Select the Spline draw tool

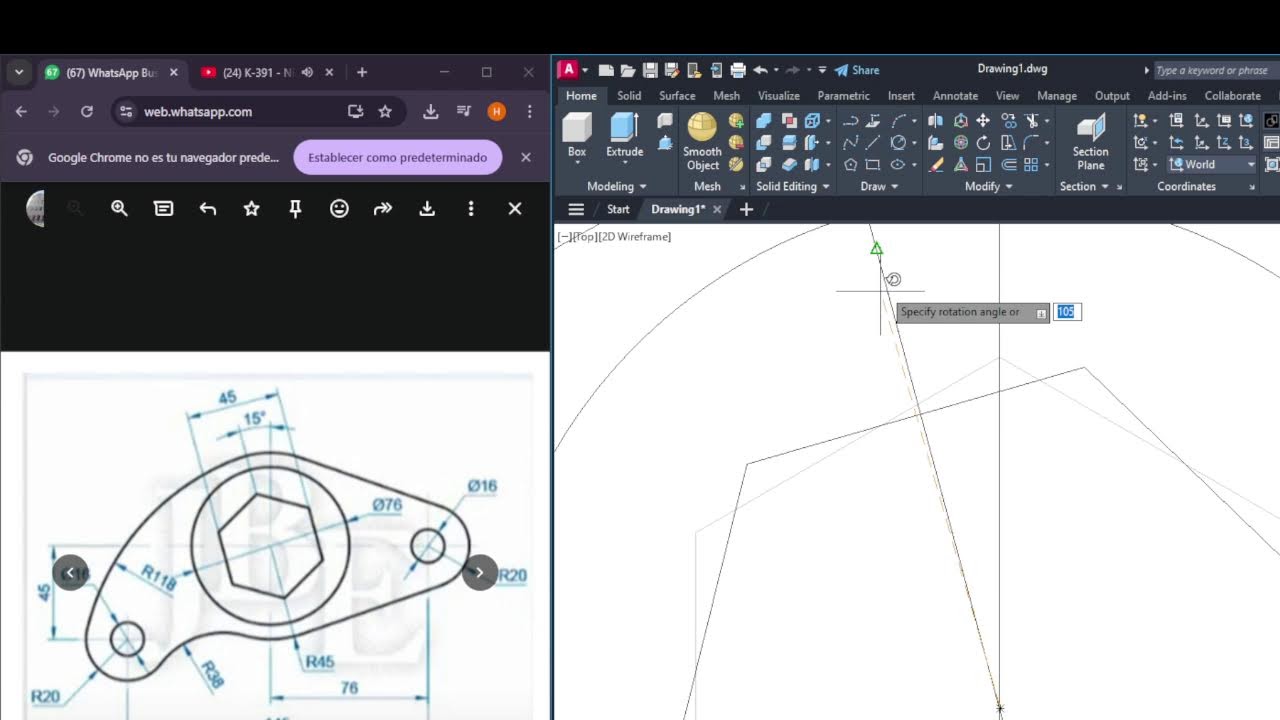851,142
